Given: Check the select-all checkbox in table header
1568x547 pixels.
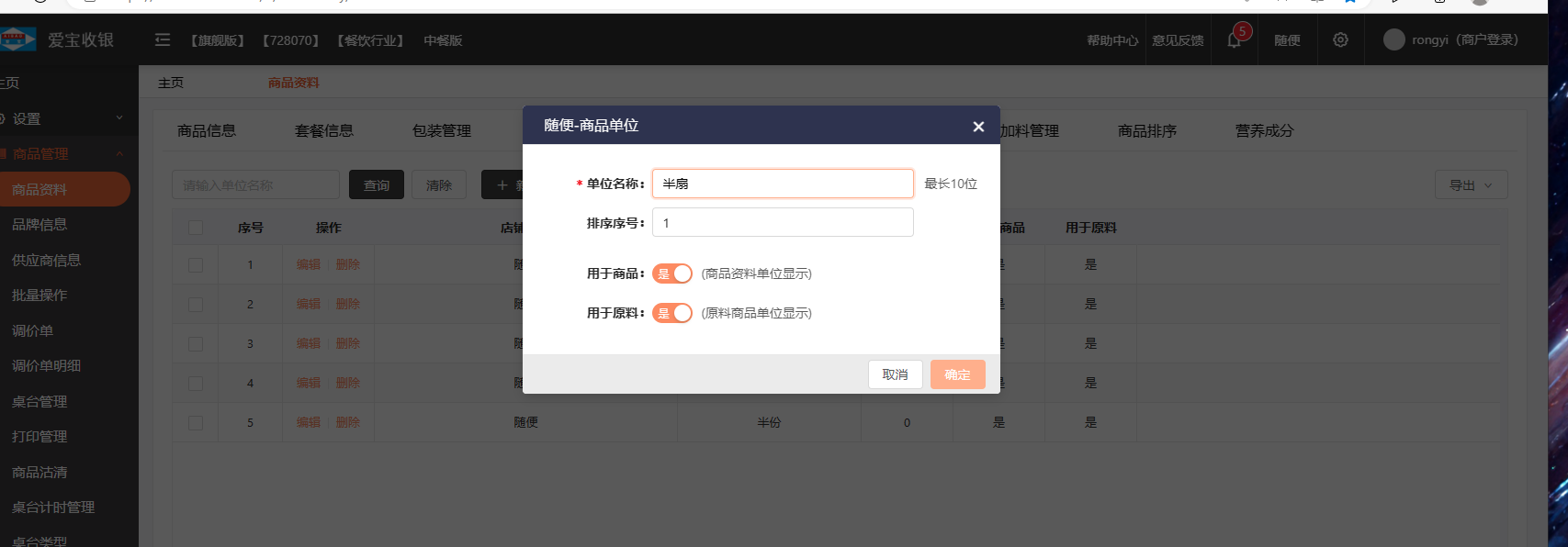Looking at the screenshot, I should click(x=196, y=228).
